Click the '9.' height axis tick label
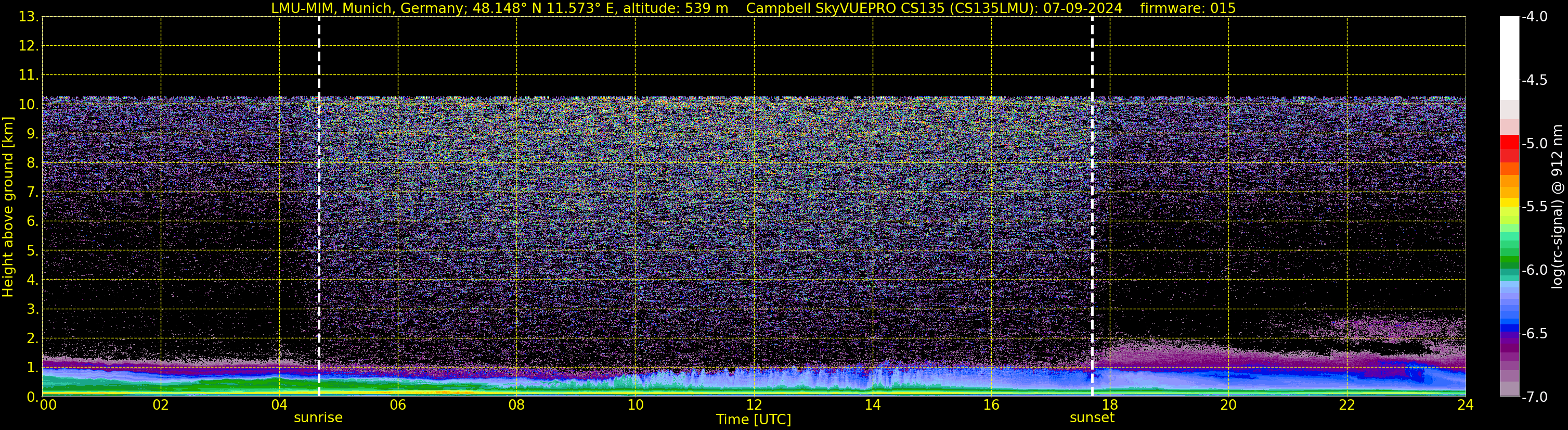This screenshot has height=430, width=1568. point(33,134)
